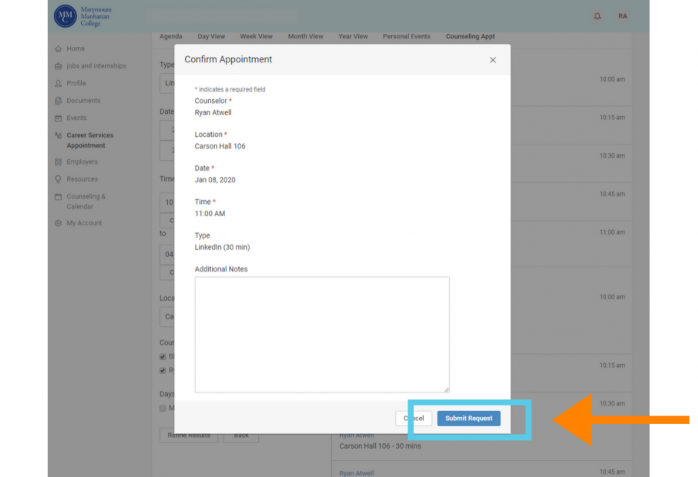Switch to the Personal Events tab

pyautogui.click(x=406, y=36)
